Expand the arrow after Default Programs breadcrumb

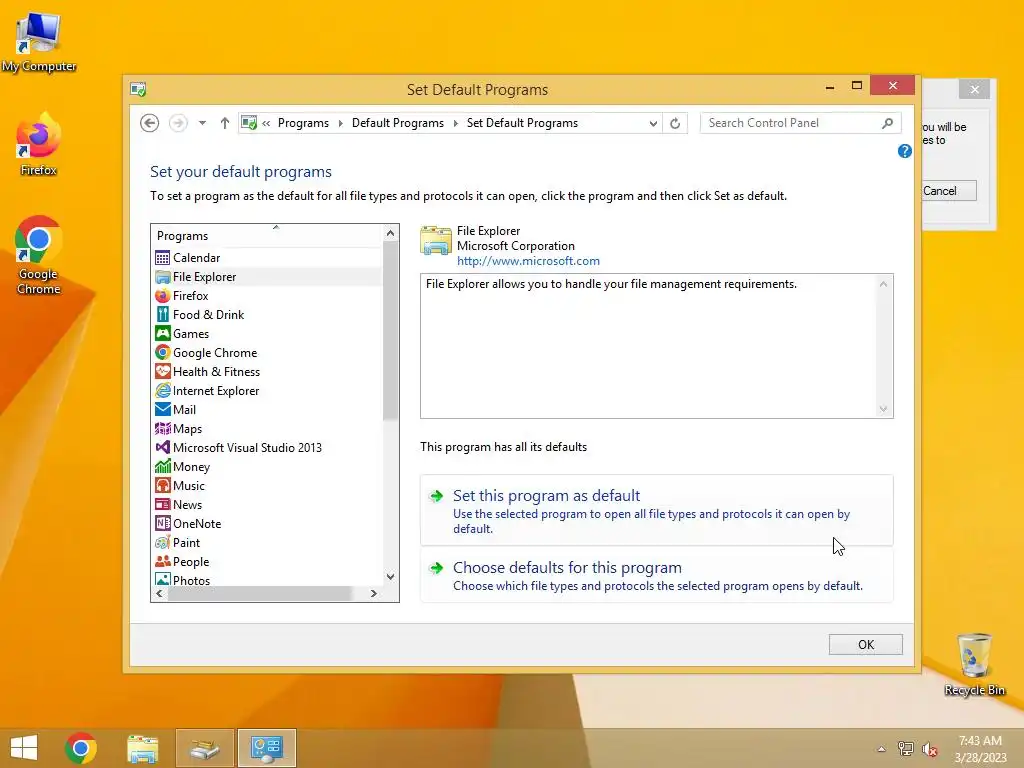pos(455,123)
